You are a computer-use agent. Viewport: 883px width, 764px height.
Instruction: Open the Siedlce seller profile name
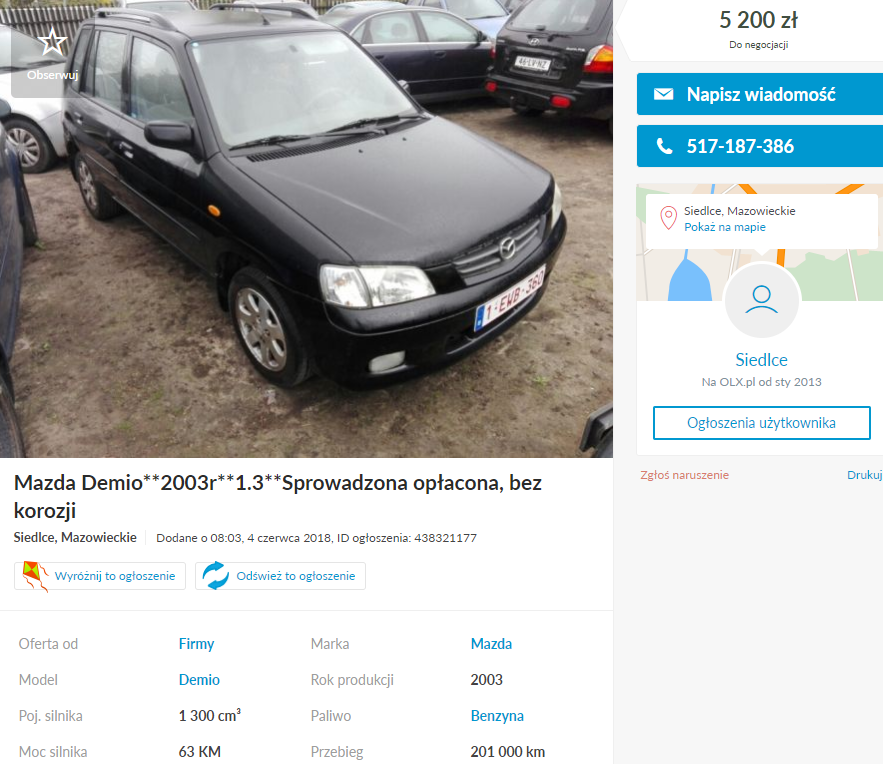[761, 360]
